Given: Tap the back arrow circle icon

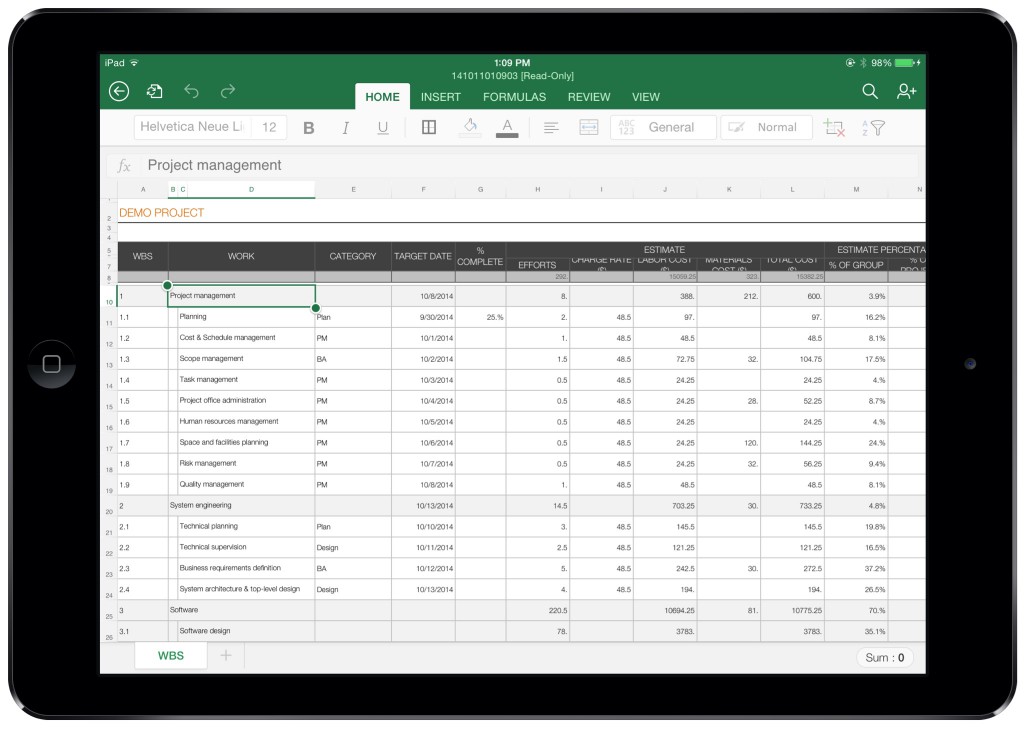Looking at the screenshot, I should coord(119,91).
